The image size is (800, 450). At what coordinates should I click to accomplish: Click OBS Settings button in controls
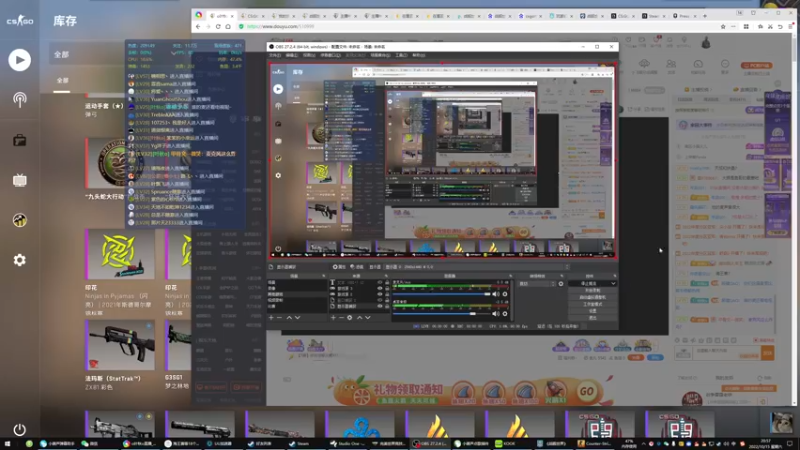click(592, 311)
